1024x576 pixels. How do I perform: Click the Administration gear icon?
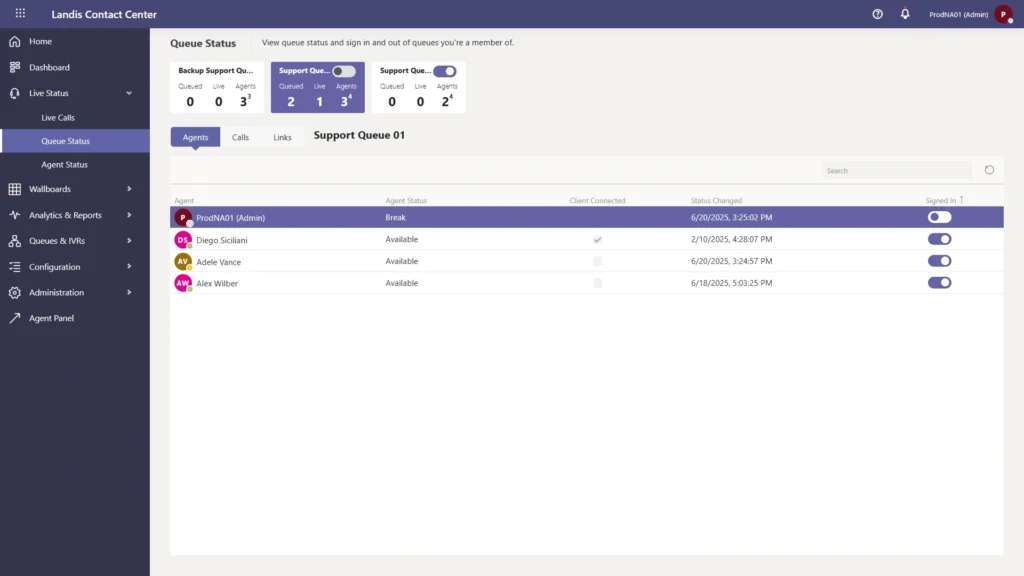pos(14,293)
